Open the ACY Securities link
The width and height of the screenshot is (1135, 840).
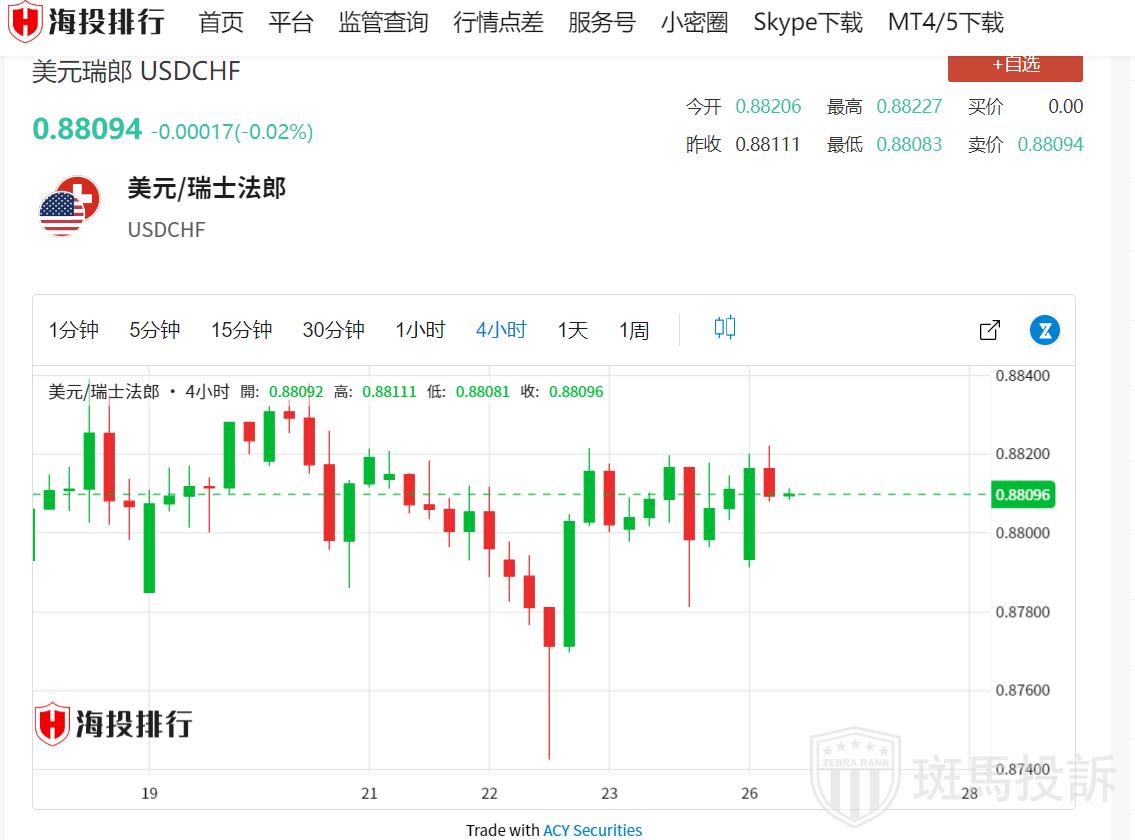592,830
